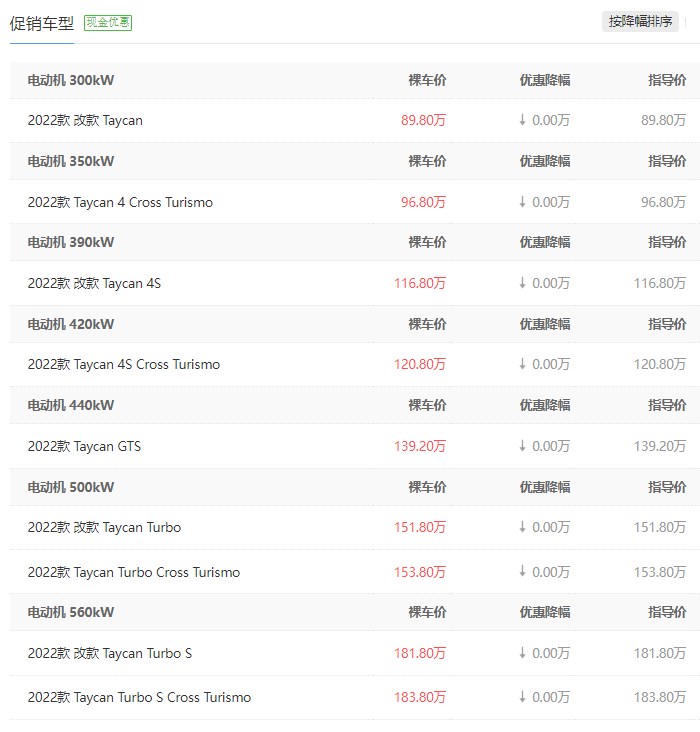Click the gray 116.80万 guide price
Viewport: 700px width, 732px height.
(660, 283)
